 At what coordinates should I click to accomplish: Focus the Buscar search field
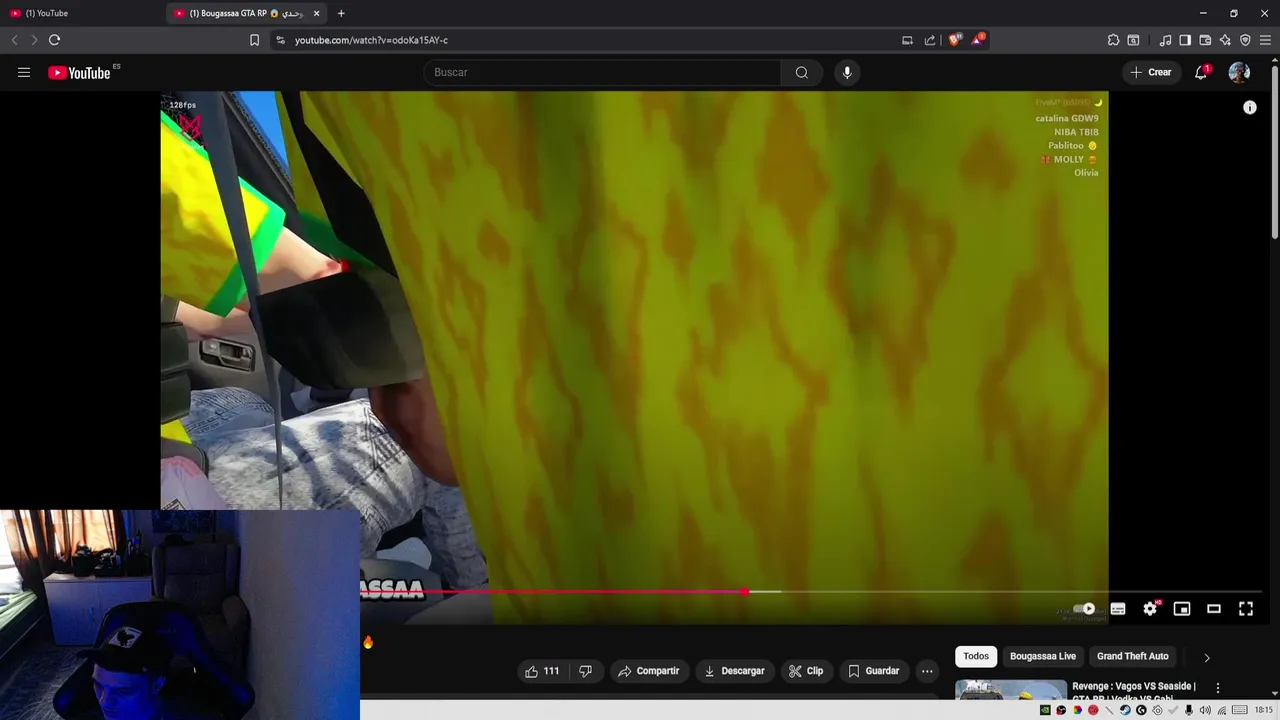603,72
